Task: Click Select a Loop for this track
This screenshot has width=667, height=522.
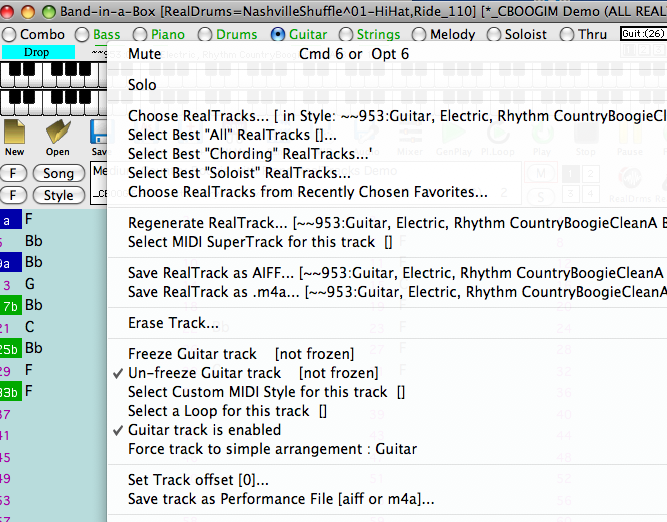Action: coord(387,411)
